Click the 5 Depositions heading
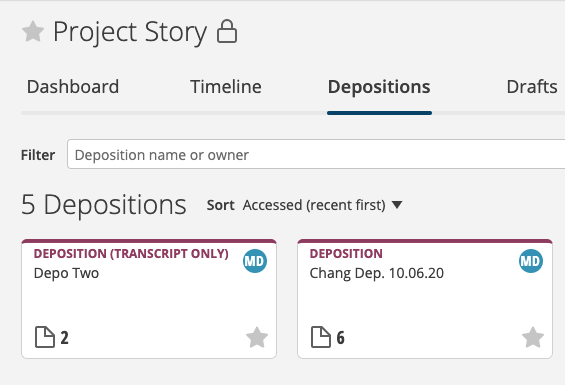The height and width of the screenshot is (385, 565). click(x=104, y=205)
